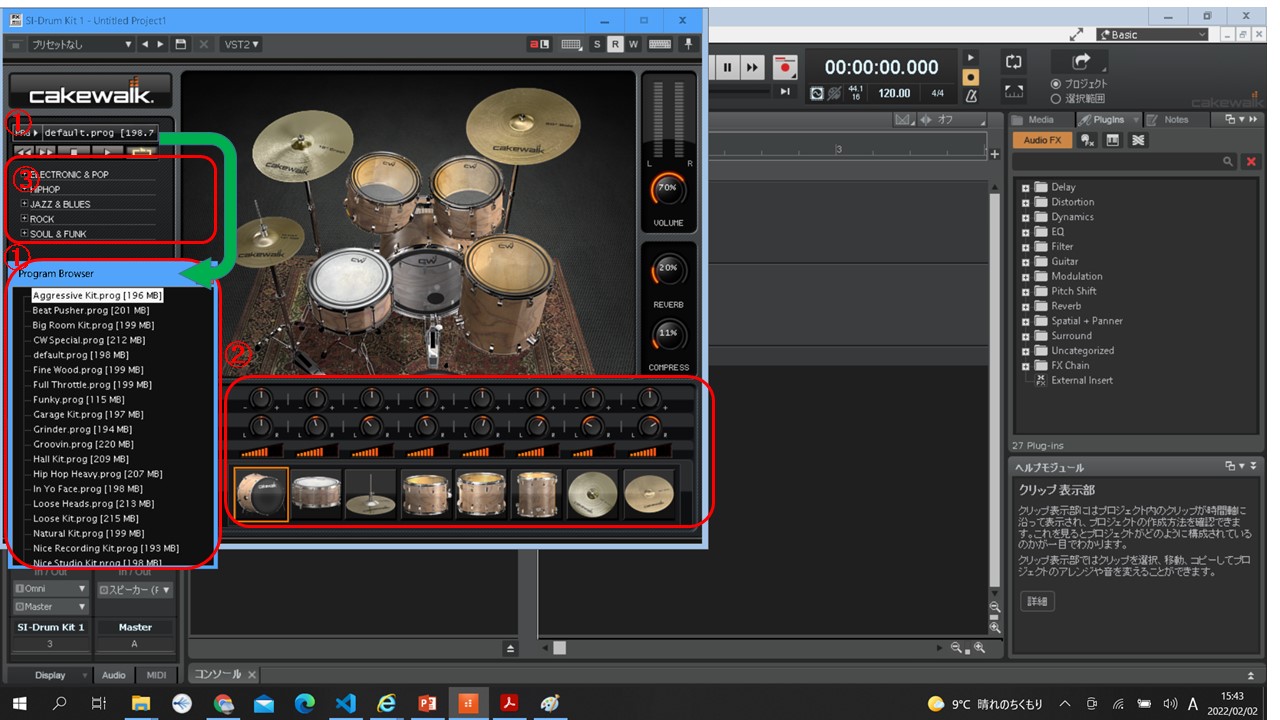This screenshot has width=1280, height=720.
Task: Select Aggressive Kit.prog in Program Browser
Action: point(97,296)
